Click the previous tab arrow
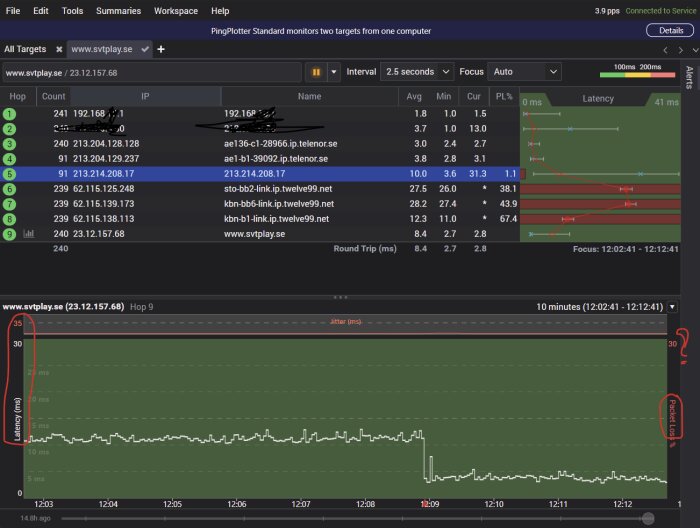The height and width of the screenshot is (528, 700). [665, 50]
